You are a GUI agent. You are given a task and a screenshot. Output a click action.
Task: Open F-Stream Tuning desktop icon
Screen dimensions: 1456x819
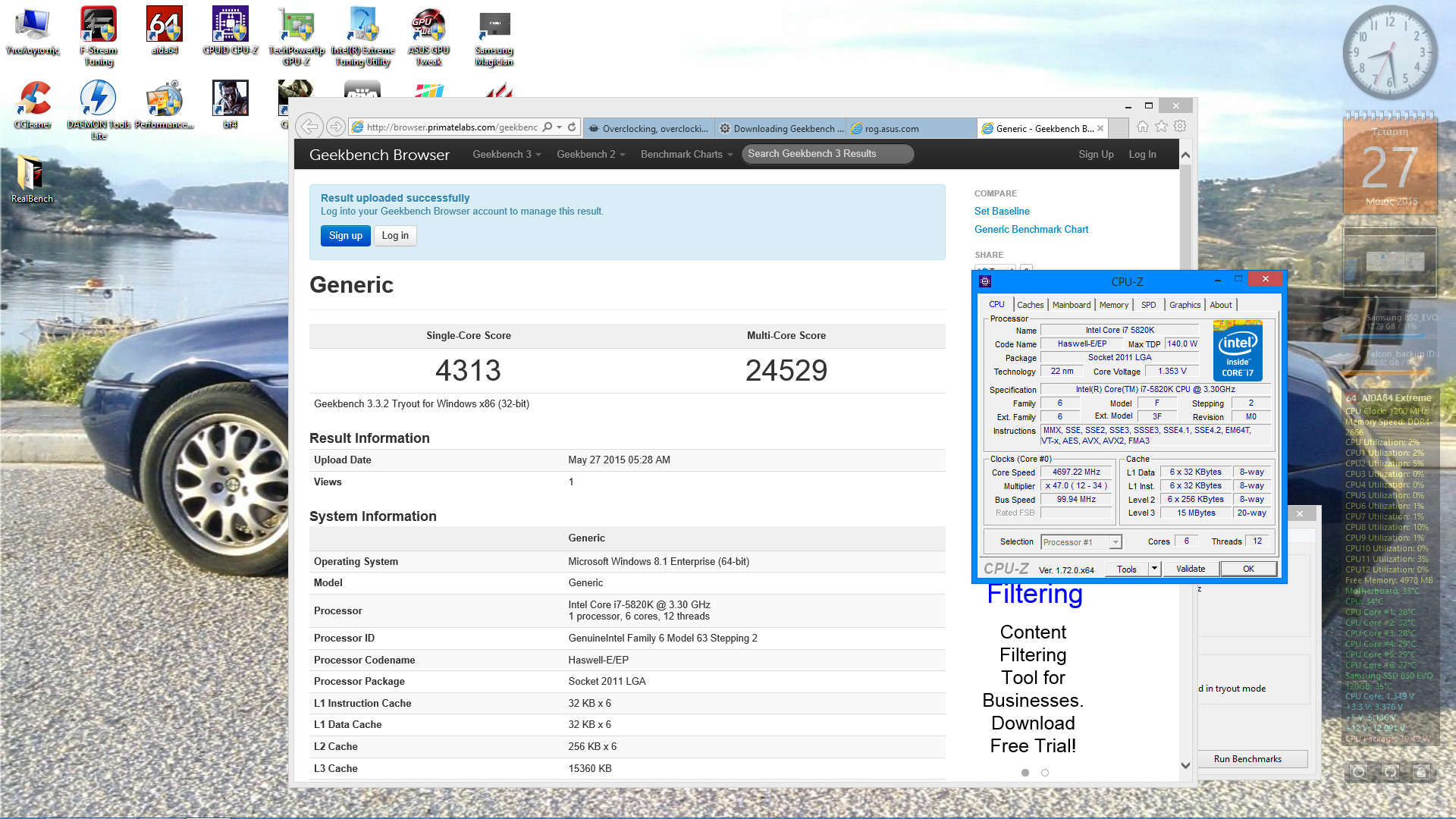tap(99, 36)
